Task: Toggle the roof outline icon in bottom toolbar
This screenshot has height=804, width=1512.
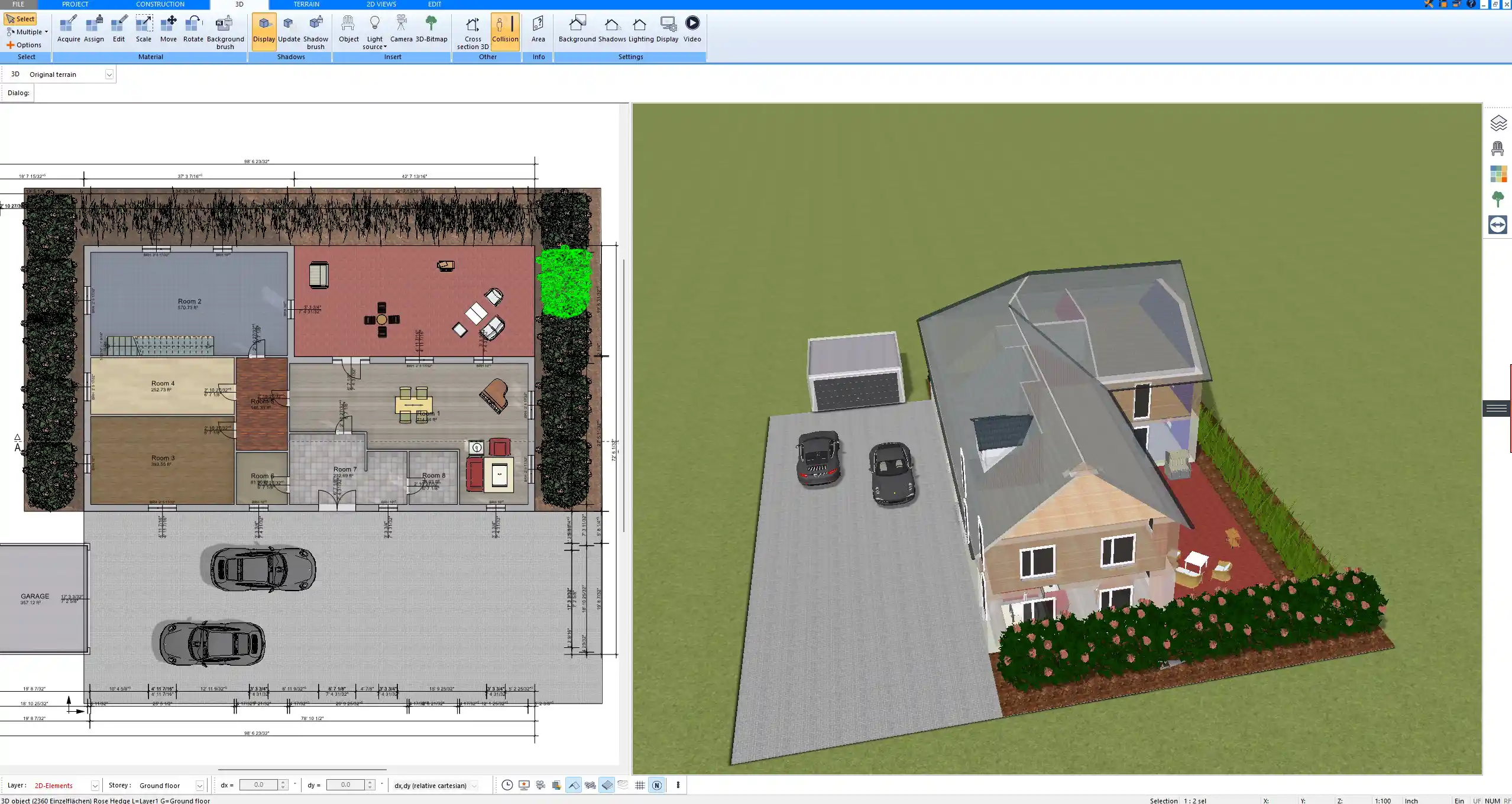Action: click(x=574, y=785)
